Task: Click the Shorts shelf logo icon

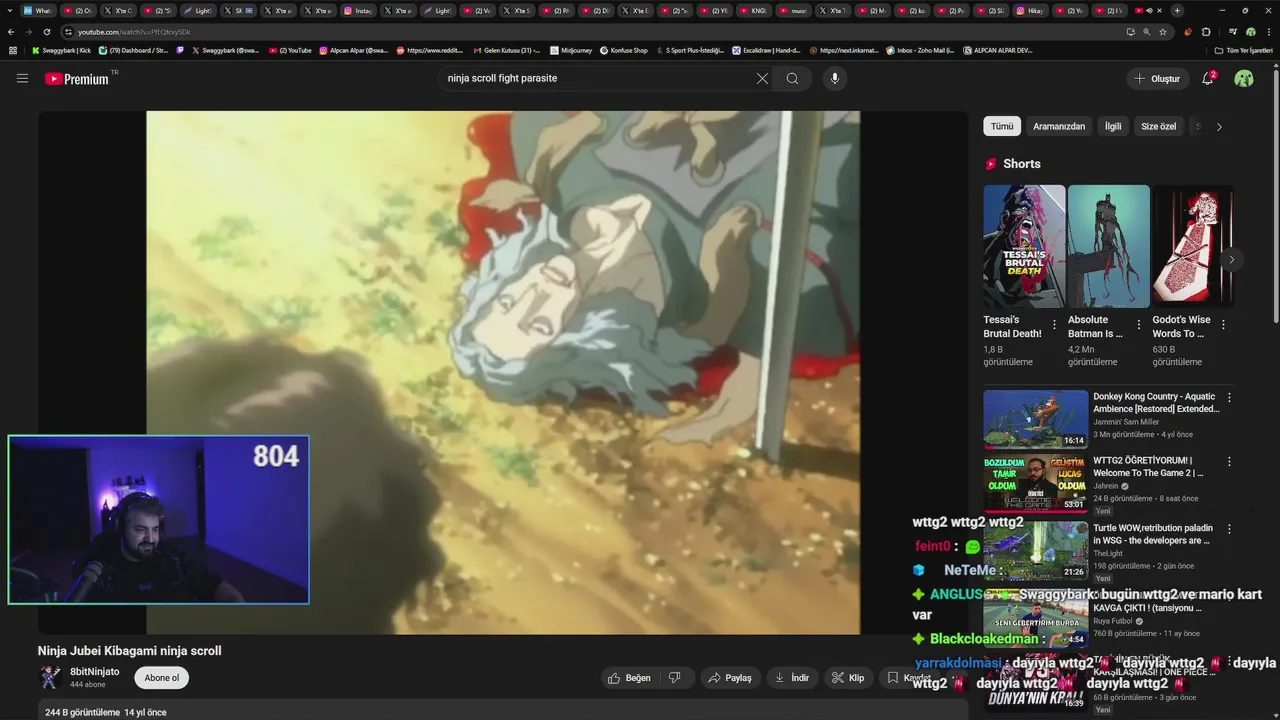Action: click(991, 164)
